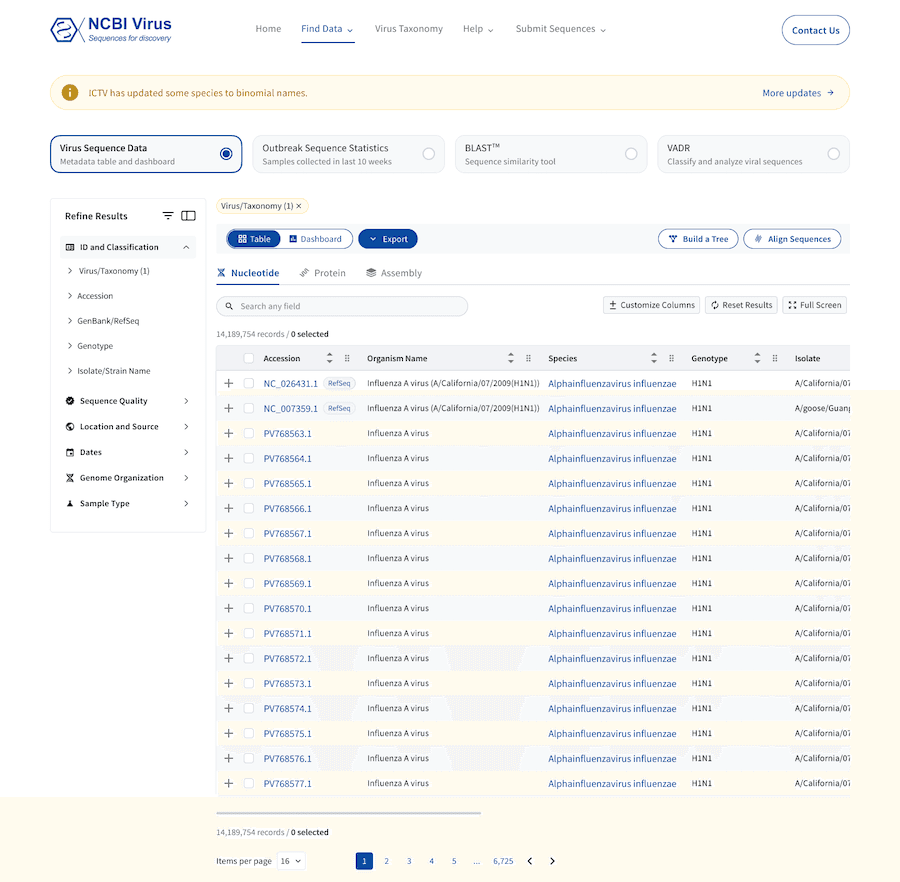900x882 pixels.
Task: Click the Reset Results button
Action: [x=742, y=305]
